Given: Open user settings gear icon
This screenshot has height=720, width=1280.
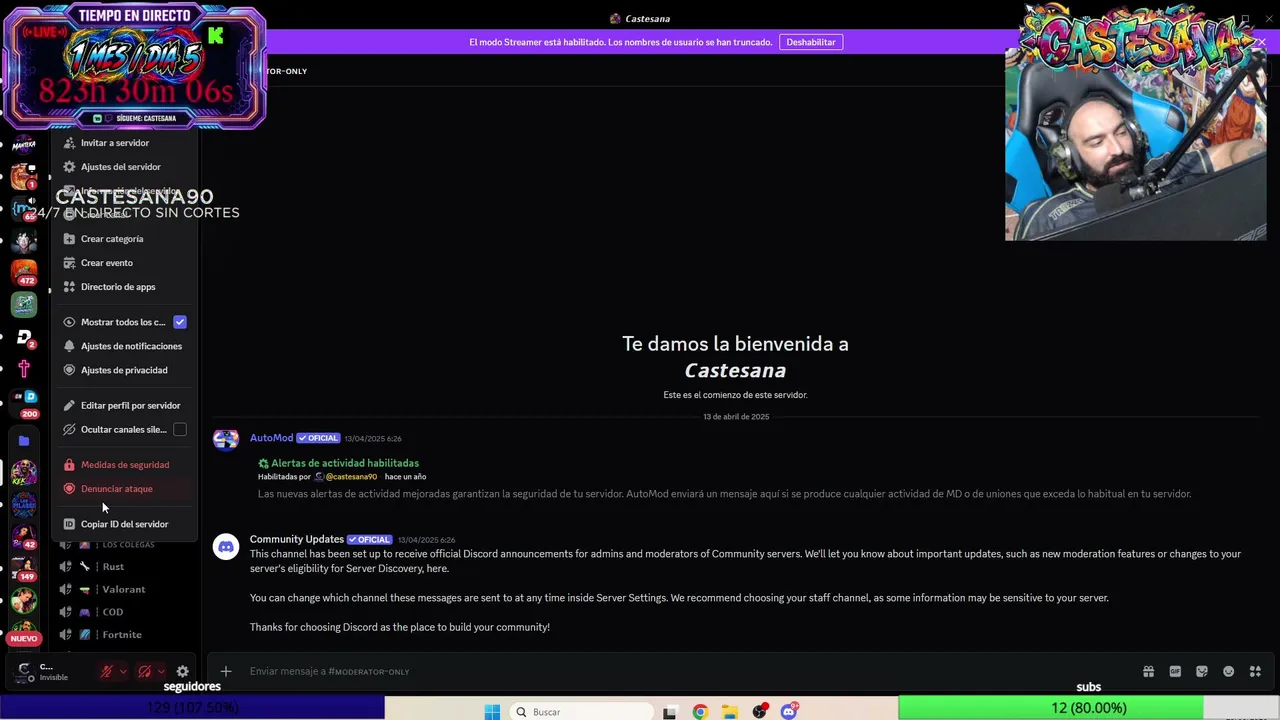Looking at the screenshot, I should pyautogui.click(x=182, y=672).
